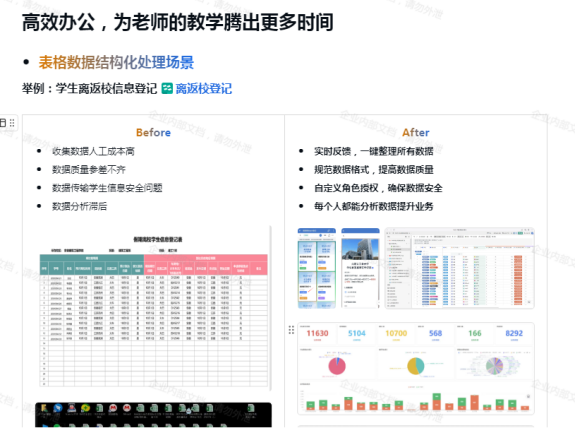Image resolution: width=576 pixels, height=428 pixels.
Task: Click the table block type icon in left handle
Action: [3, 123]
